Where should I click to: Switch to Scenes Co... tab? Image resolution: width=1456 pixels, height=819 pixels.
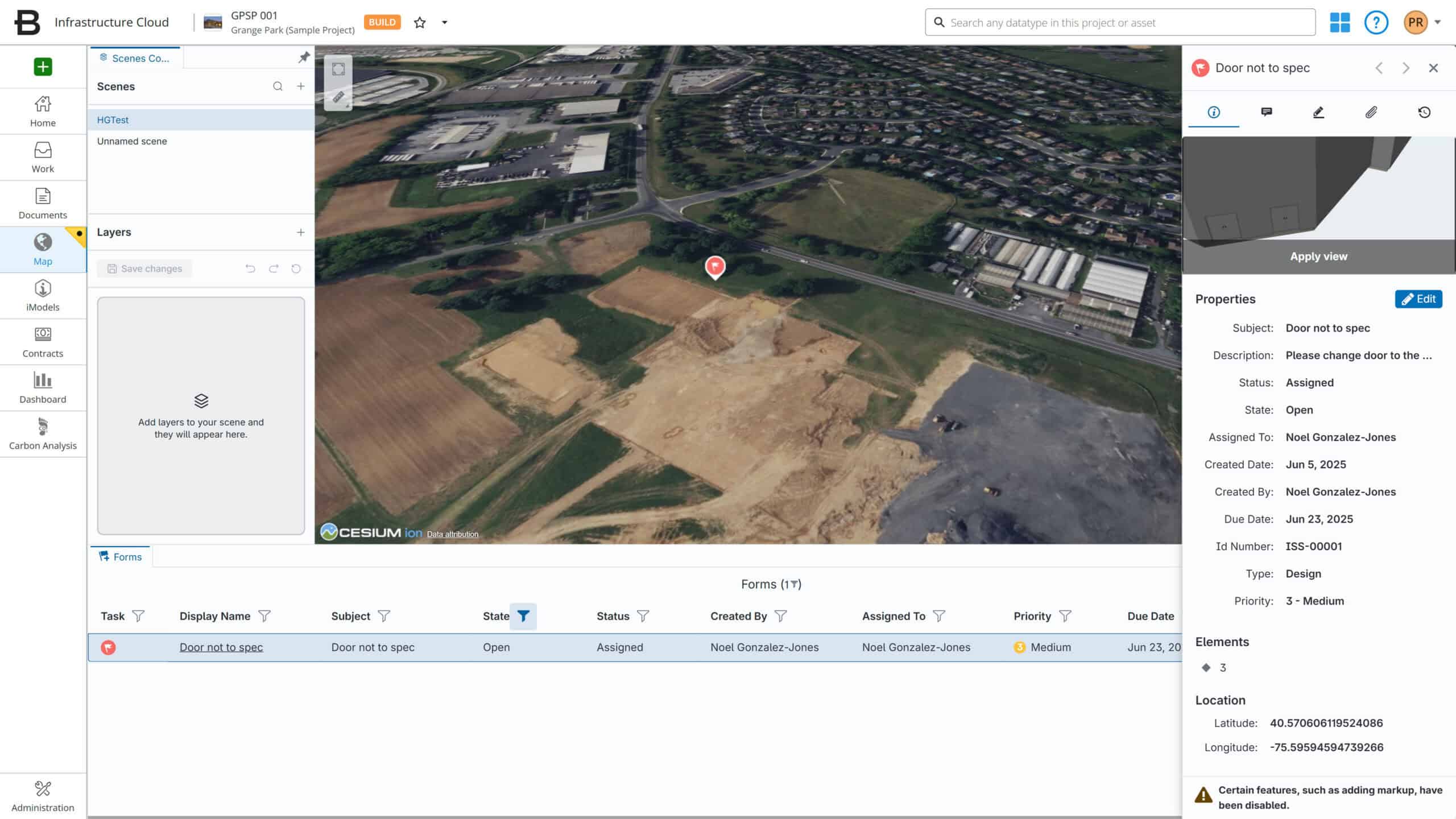[135, 58]
